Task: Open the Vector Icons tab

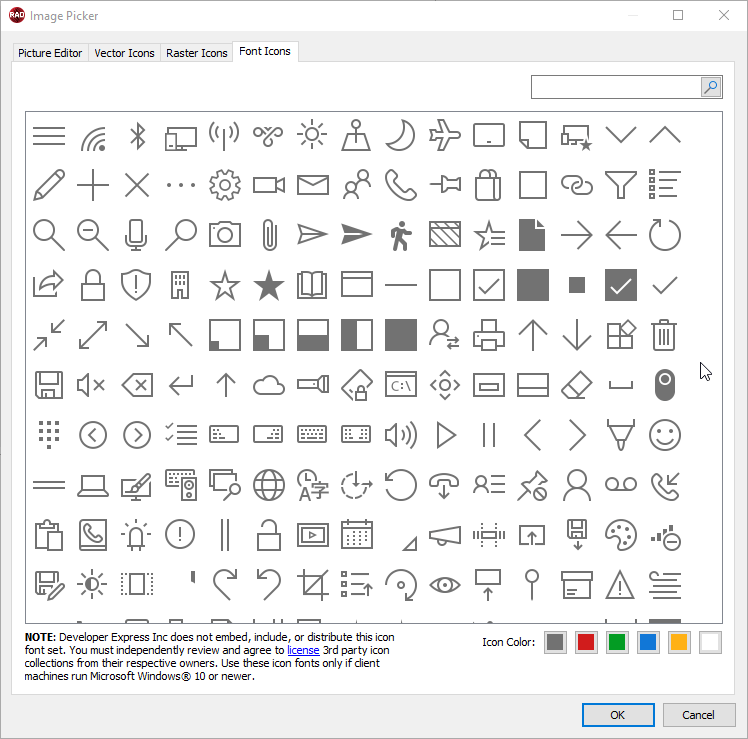Action: pos(124,53)
